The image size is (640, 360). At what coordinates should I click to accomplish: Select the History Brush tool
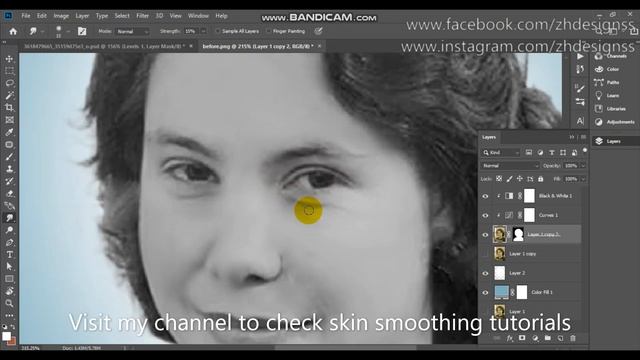pos(9,181)
